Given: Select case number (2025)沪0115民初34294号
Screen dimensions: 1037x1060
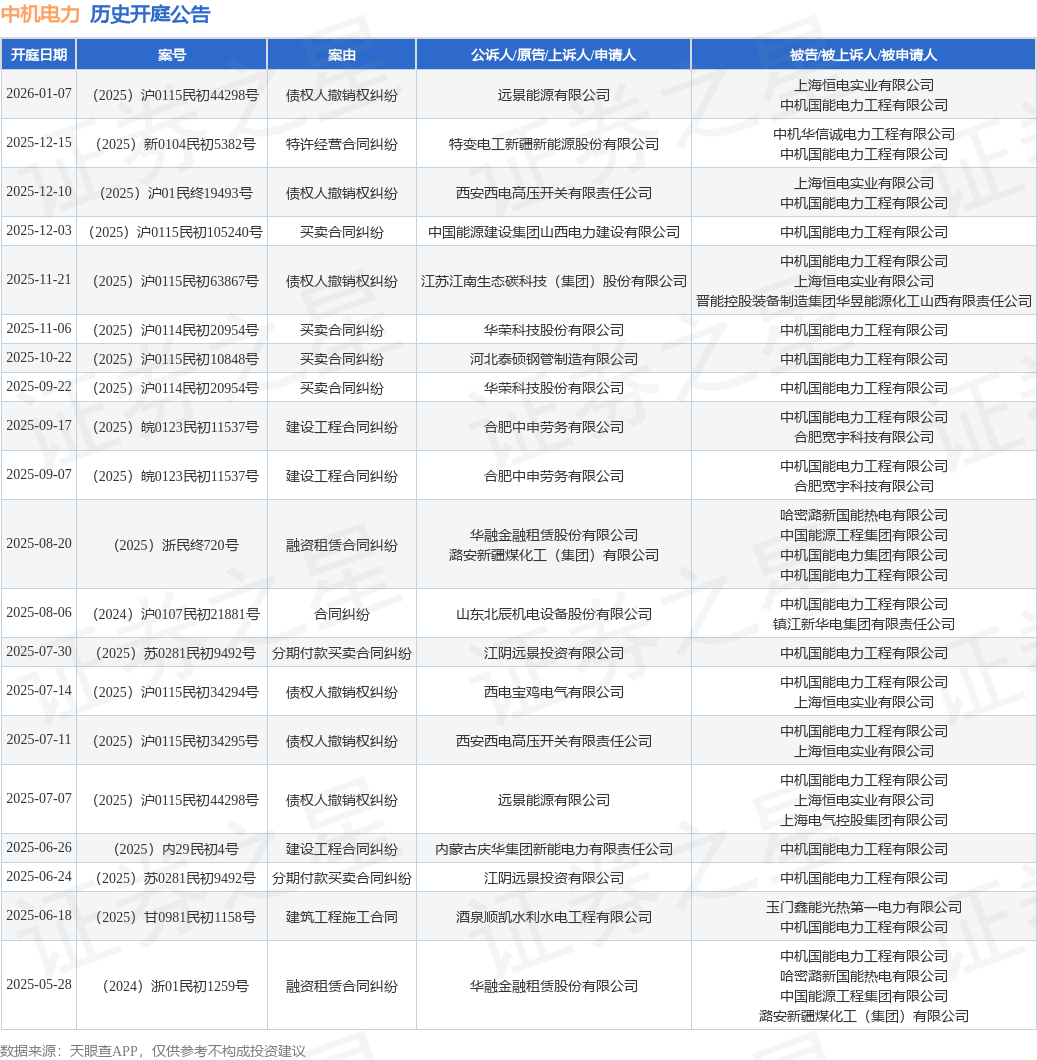Looking at the screenshot, I should click(176, 693).
